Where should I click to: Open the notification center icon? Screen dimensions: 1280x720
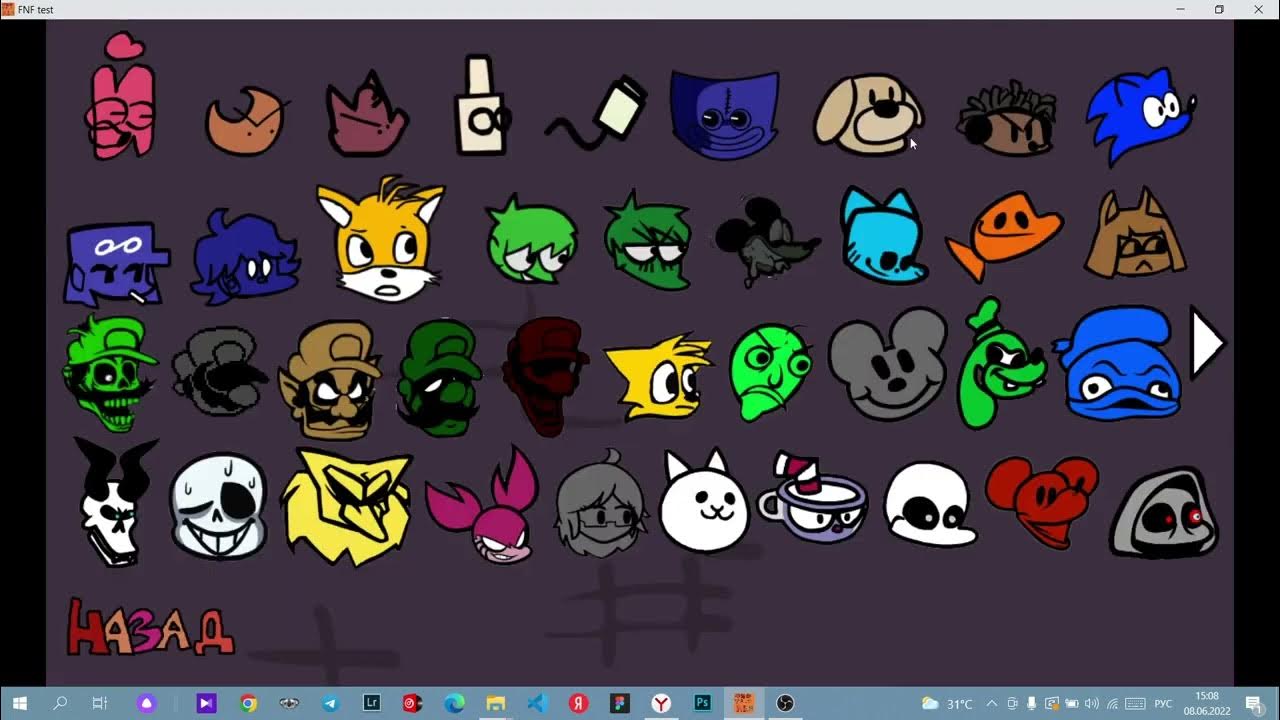1254,703
